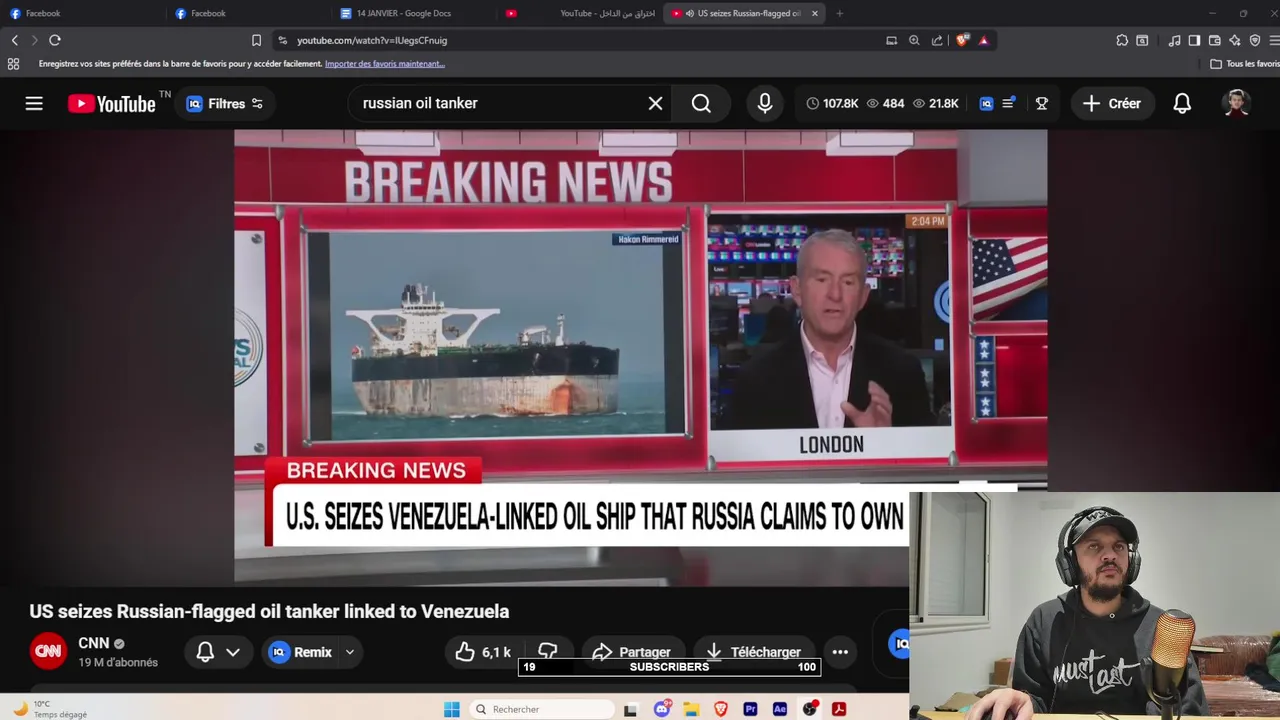Open the apps grid in bookmarks bar
Image resolution: width=1280 pixels, height=720 pixels.
13,64
